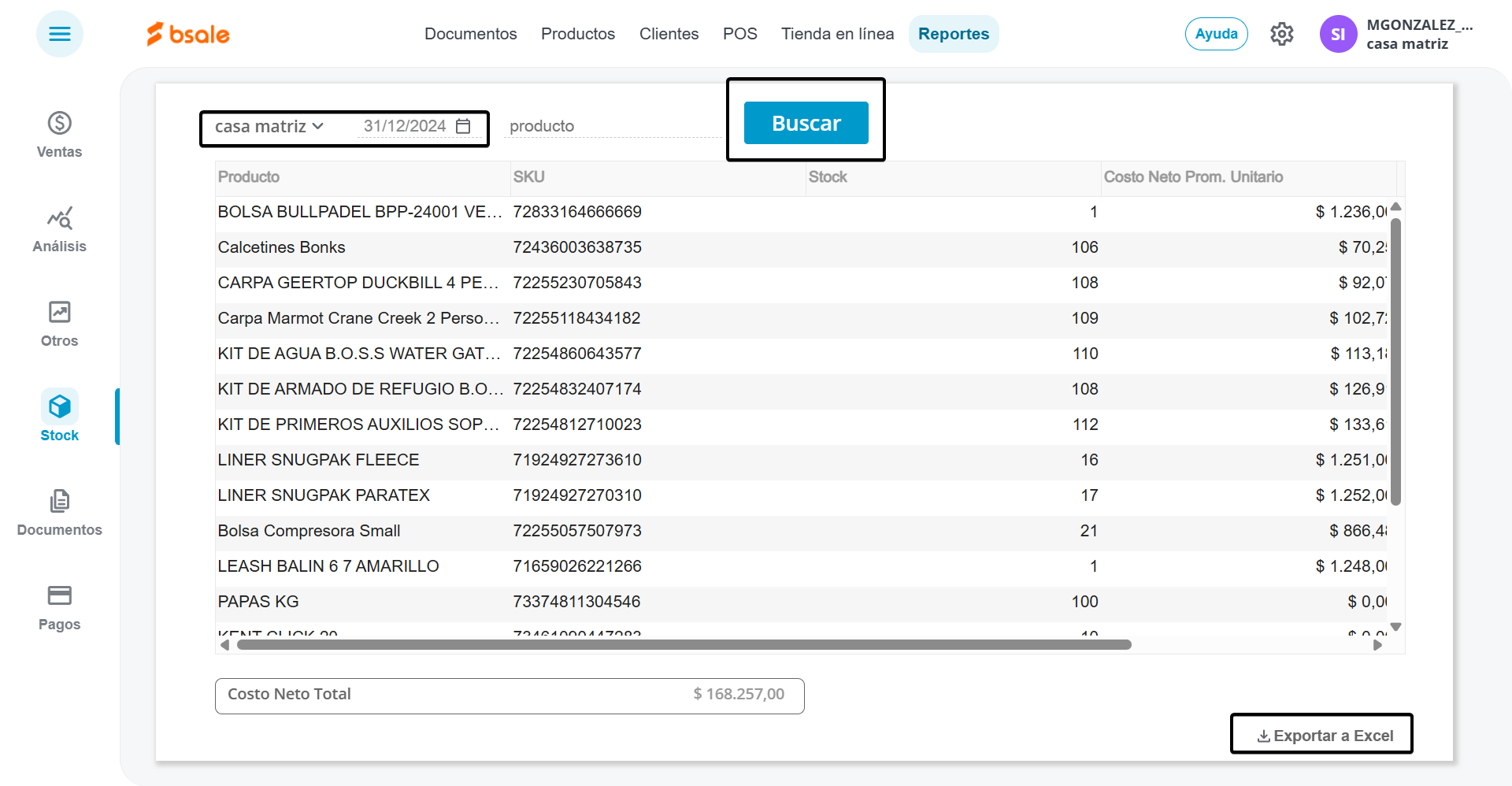1512x786 pixels.
Task: Click the table scroll down arrow
Action: point(1396,627)
